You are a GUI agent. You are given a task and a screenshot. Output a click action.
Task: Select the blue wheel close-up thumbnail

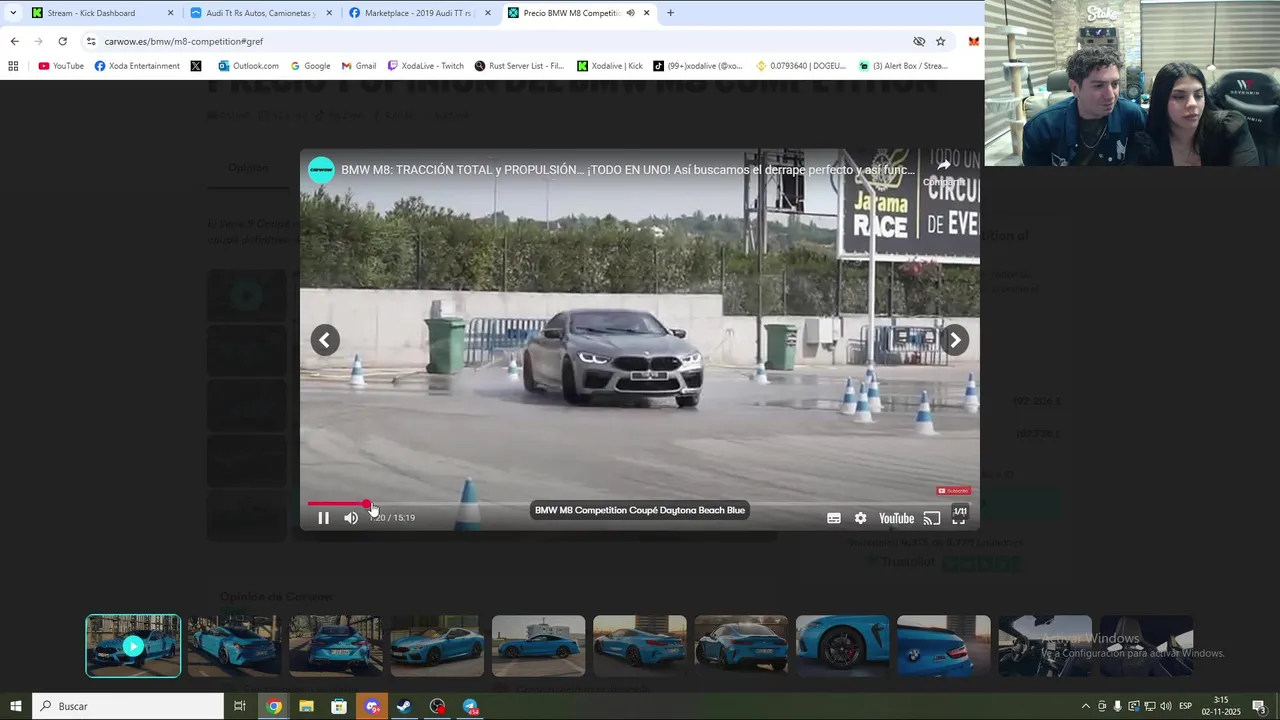tap(842, 646)
